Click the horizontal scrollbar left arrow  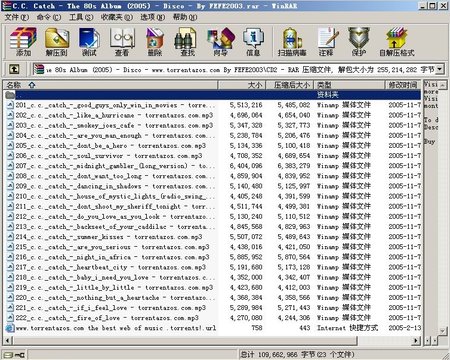click(x=7, y=341)
